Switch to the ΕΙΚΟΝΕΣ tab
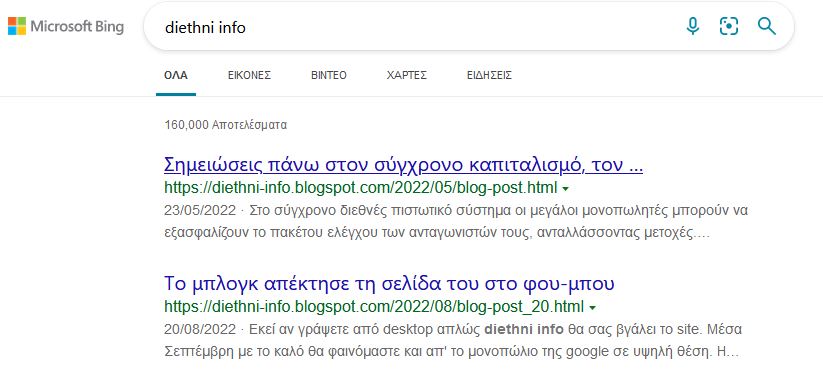Screen dimensions: 823x389 [x=249, y=76]
